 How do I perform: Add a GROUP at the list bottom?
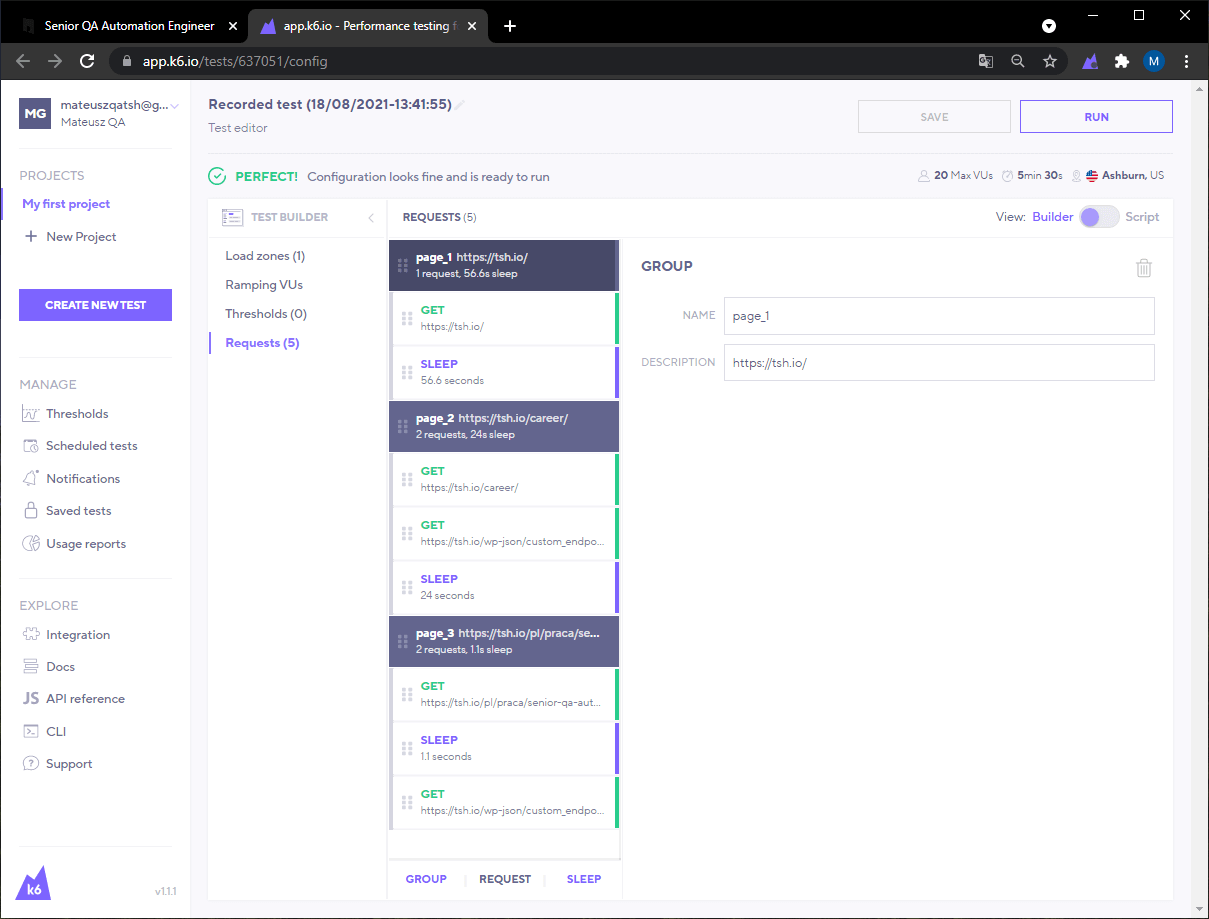pos(426,879)
